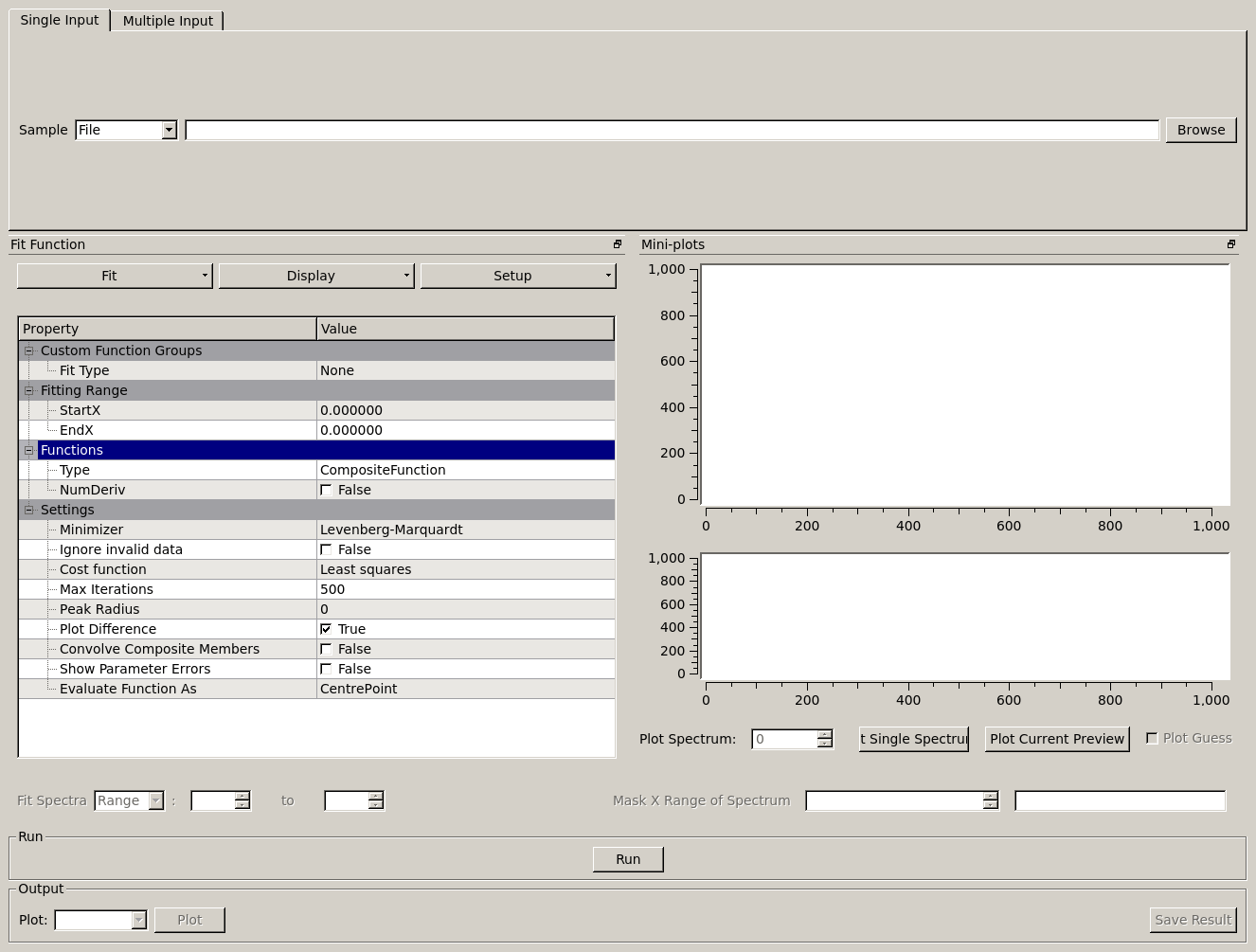Click the sample file path field
The height and width of the screenshot is (952, 1256).
(x=672, y=130)
